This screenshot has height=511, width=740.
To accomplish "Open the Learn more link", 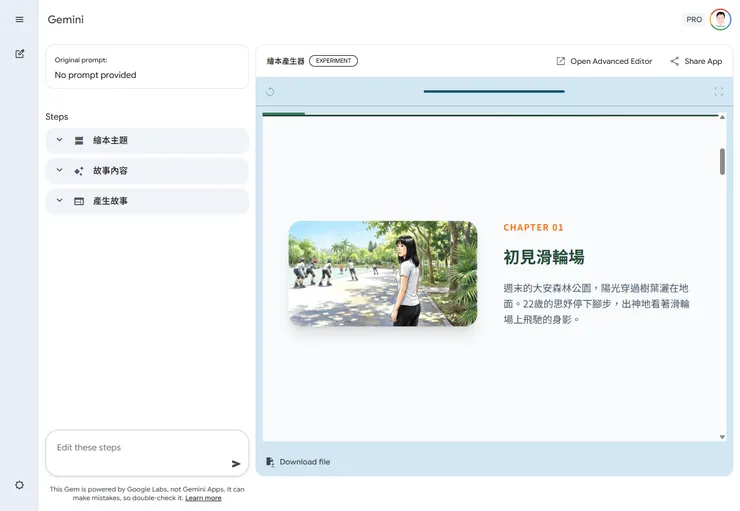I will click(x=203, y=498).
